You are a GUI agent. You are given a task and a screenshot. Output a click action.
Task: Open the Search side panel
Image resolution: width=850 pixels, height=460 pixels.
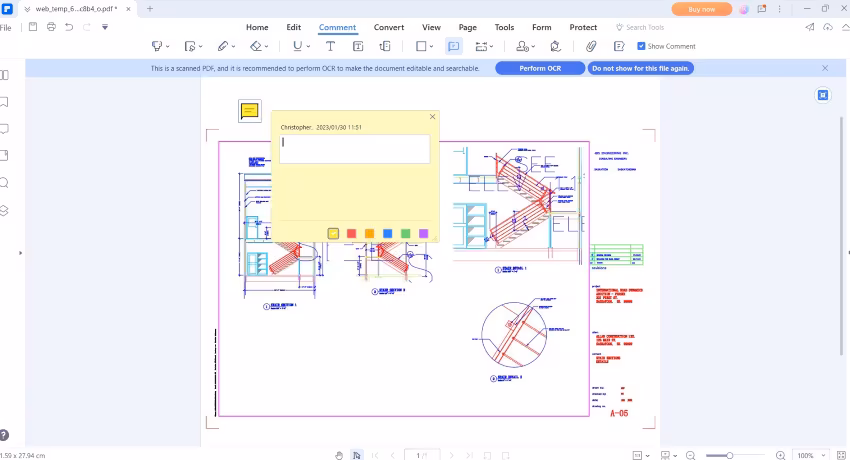coord(4,183)
